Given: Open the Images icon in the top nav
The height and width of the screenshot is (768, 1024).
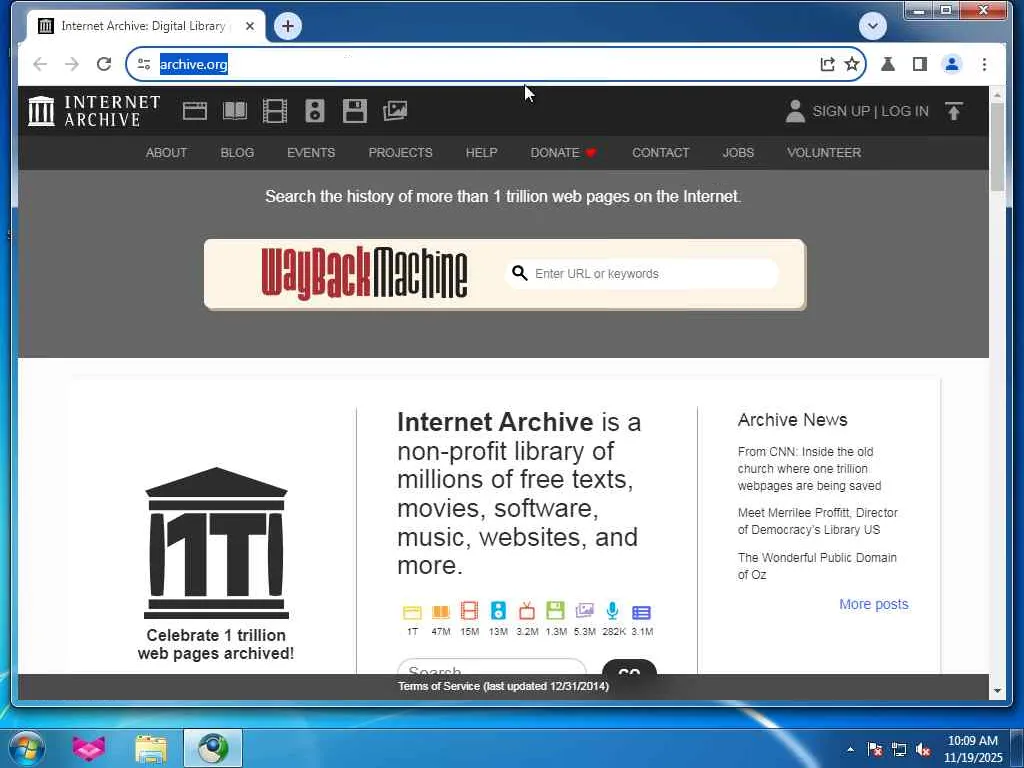Looking at the screenshot, I should click(x=395, y=111).
